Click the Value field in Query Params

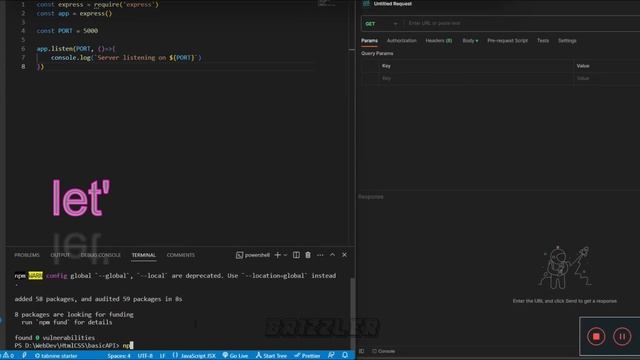point(607,78)
